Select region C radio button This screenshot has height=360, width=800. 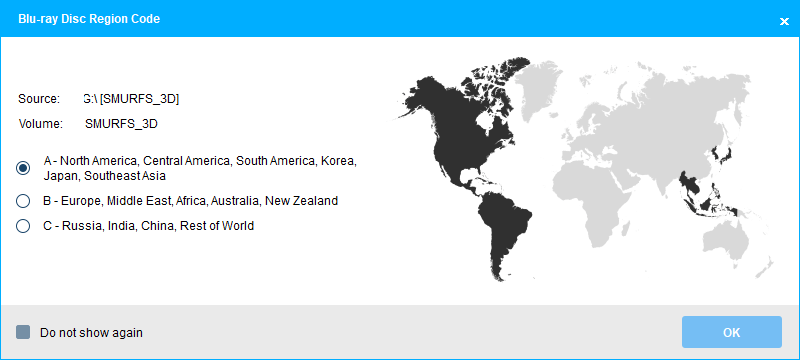point(23,226)
